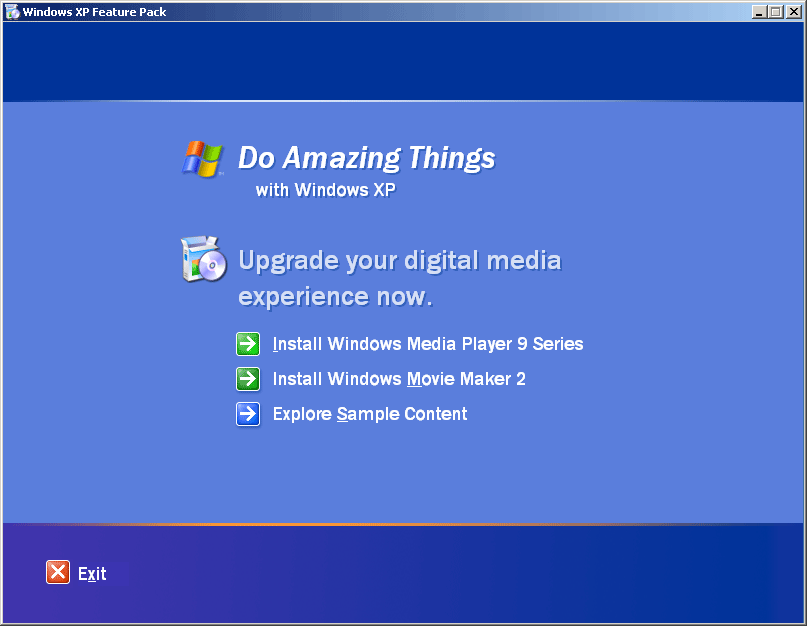Close the Feature Pack window

click(x=793, y=12)
